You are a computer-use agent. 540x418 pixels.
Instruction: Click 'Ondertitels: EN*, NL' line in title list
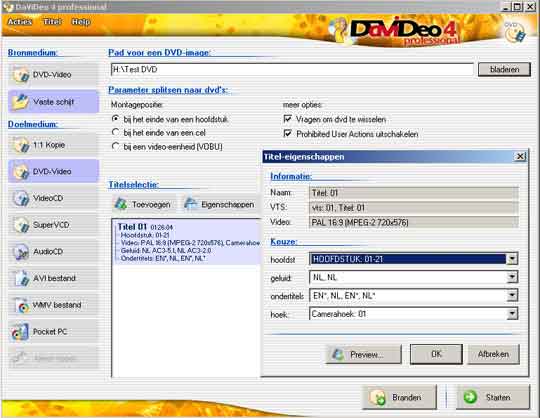(163, 259)
